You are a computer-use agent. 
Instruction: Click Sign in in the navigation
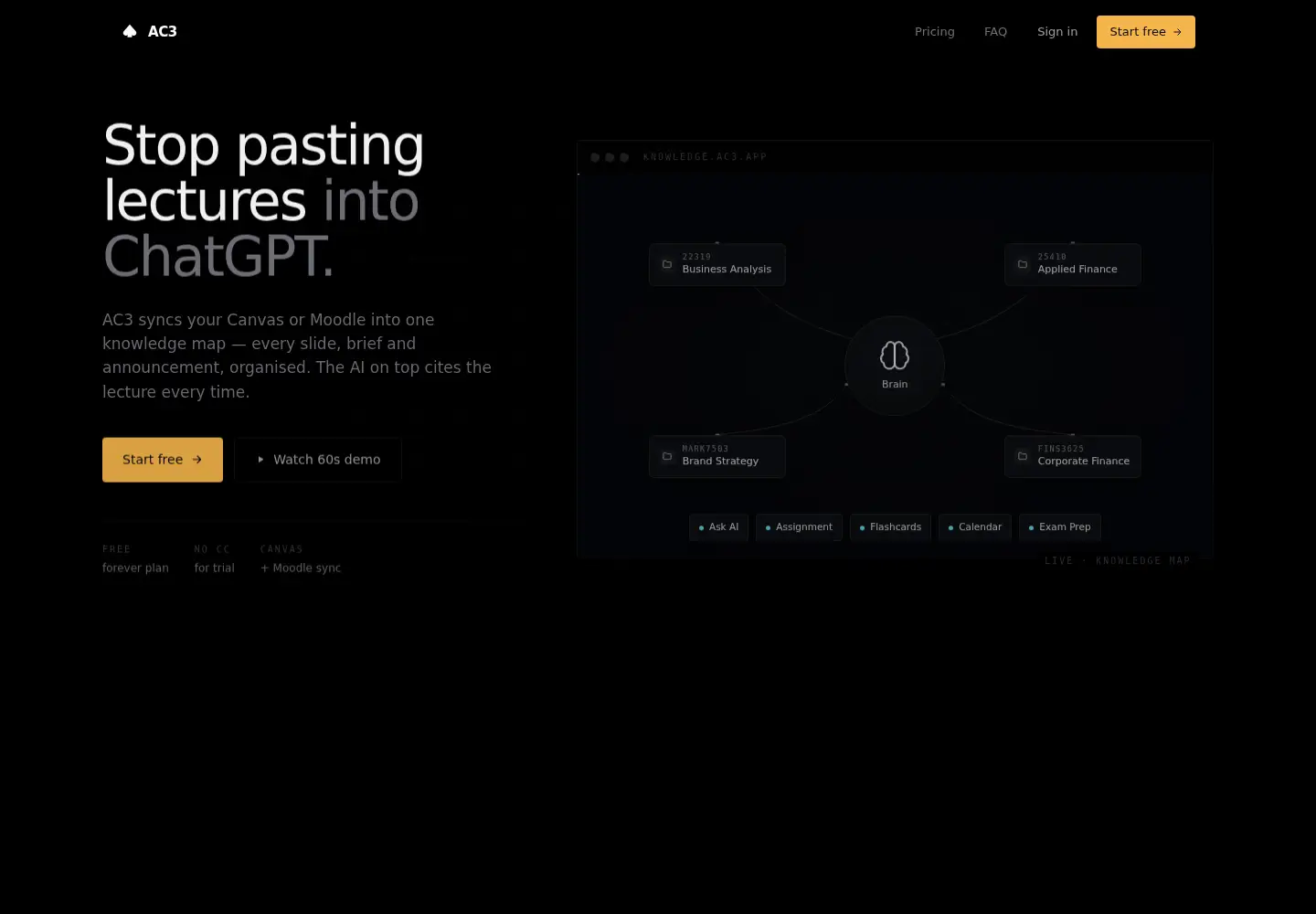[1057, 31]
